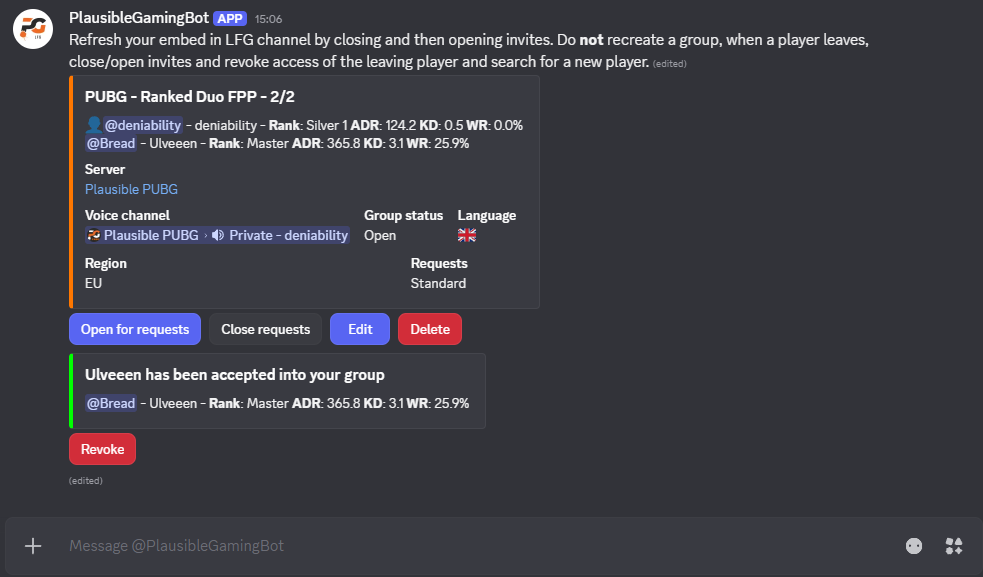The height and width of the screenshot is (577, 983).
Task: Click the speaker icon in voice channel
Action: (x=218, y=235)
